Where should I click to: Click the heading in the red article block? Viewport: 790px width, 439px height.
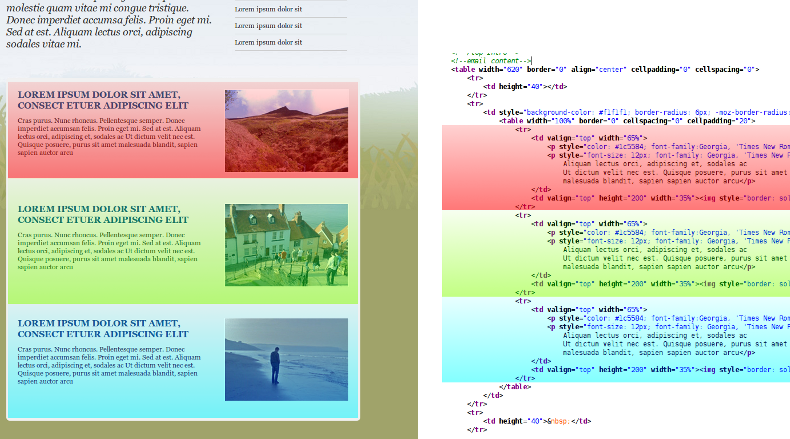[x=103, y=100]
